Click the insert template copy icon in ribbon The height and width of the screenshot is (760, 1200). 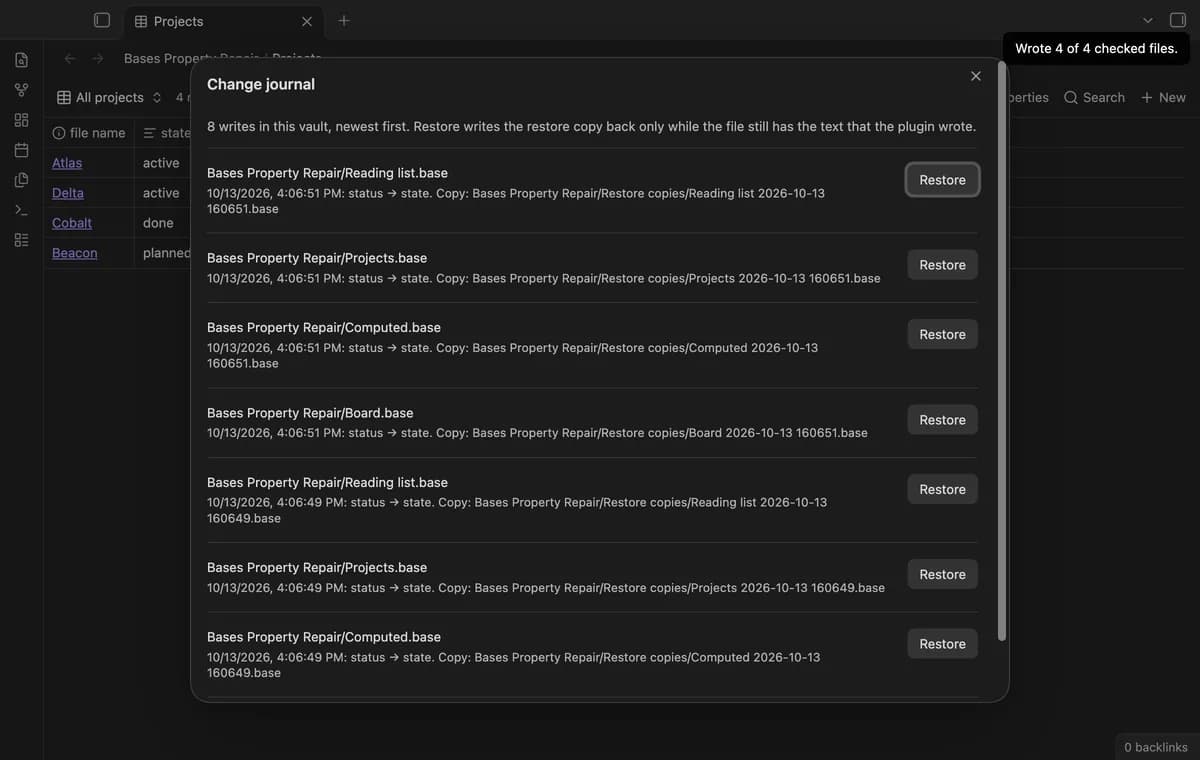[x=21, y=180]
